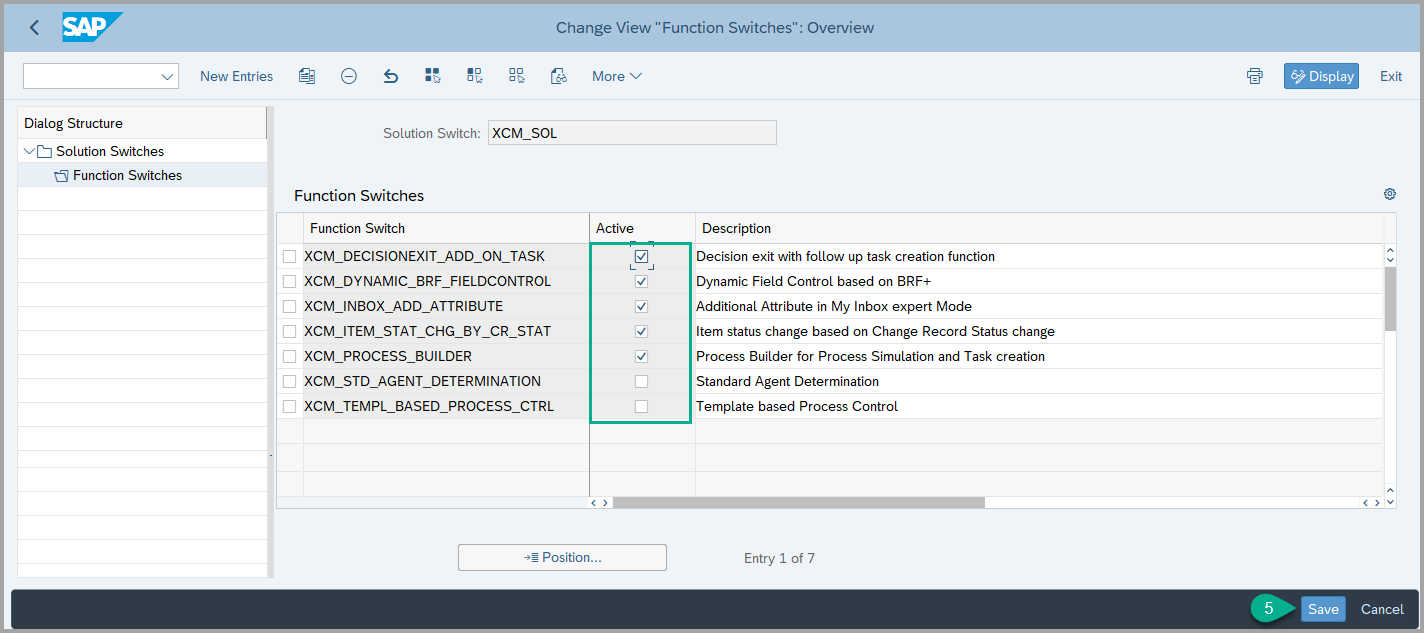Click the Delete (minus circle) icon
The width and height of the screenshot is (1424, 633).
tap(349, 76)
